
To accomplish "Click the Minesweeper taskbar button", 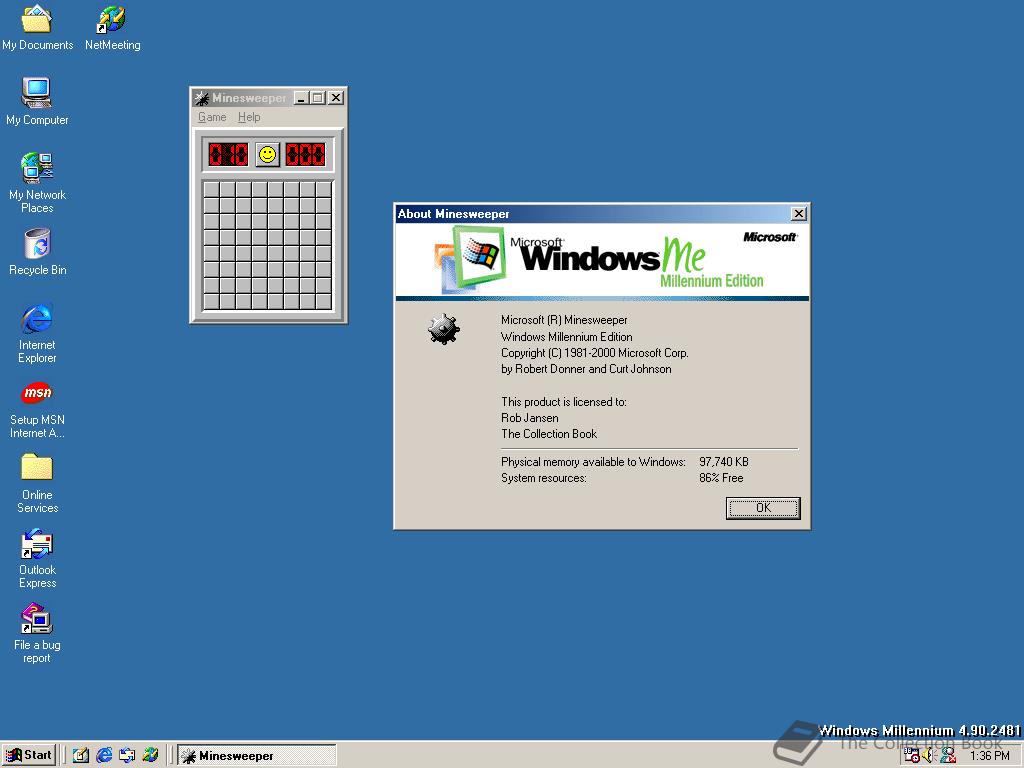I will pyautogui.click(x=257, y=756).
